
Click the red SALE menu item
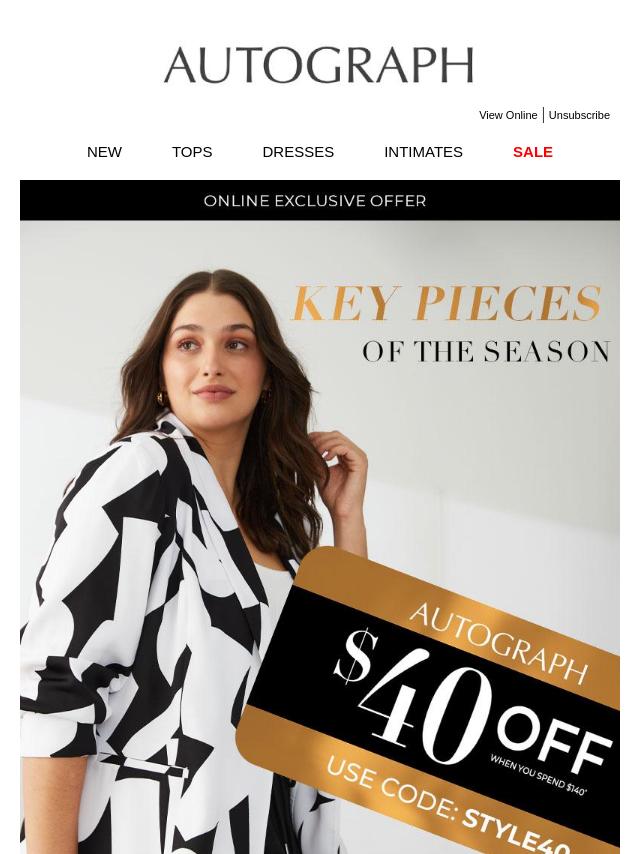pos(533,152)
